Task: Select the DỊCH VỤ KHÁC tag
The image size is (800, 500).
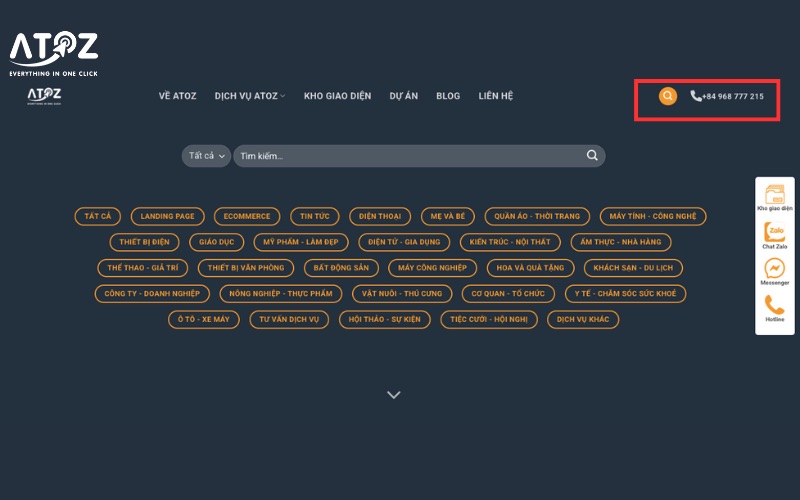Action: click(583, 319)
